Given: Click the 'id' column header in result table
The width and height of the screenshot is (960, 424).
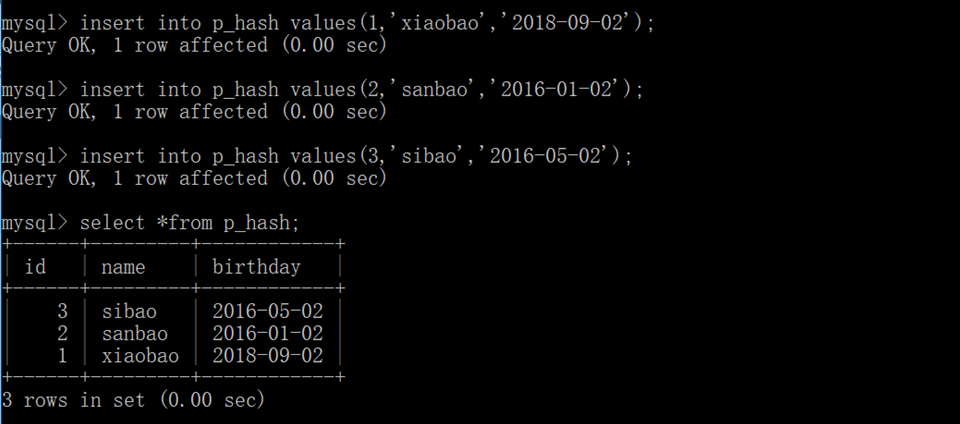Looking at the screenshot, I should [35, 267].
